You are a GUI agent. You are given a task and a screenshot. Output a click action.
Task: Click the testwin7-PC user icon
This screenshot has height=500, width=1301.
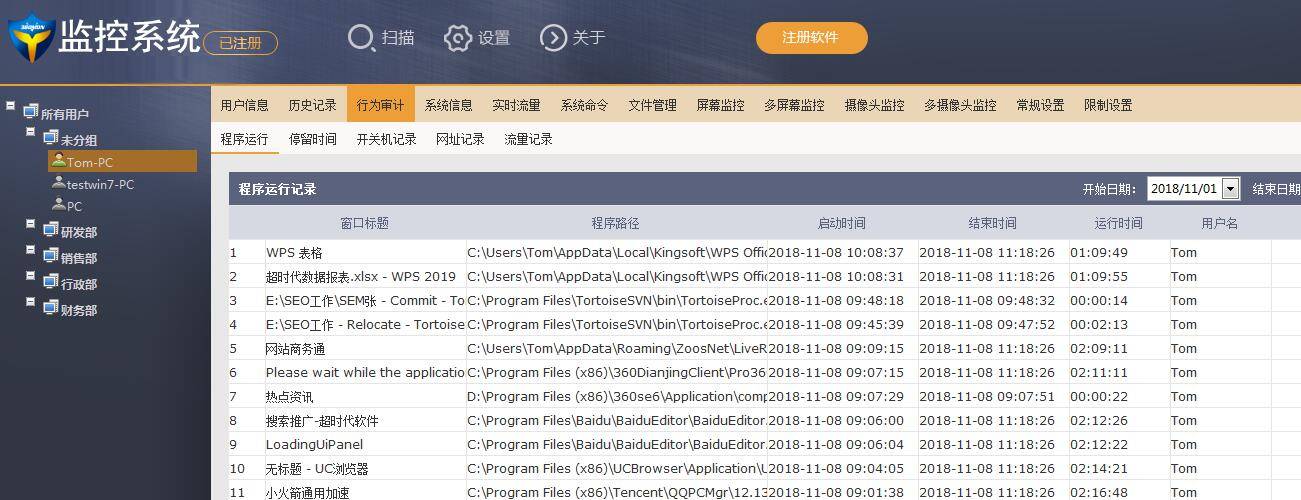tap(59, 183)
